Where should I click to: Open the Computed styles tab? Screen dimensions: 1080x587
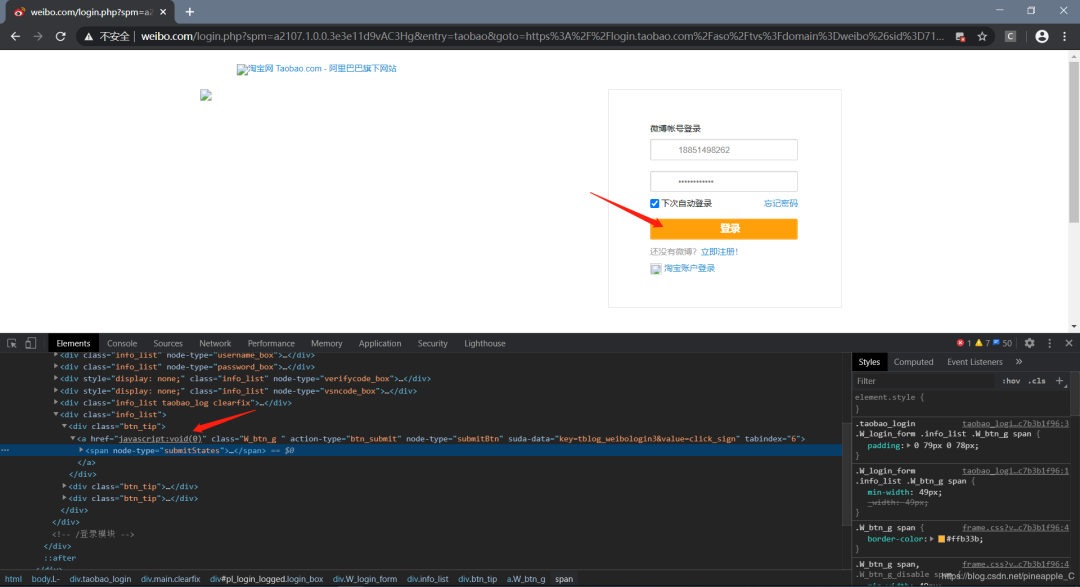[x=913, y=361]
